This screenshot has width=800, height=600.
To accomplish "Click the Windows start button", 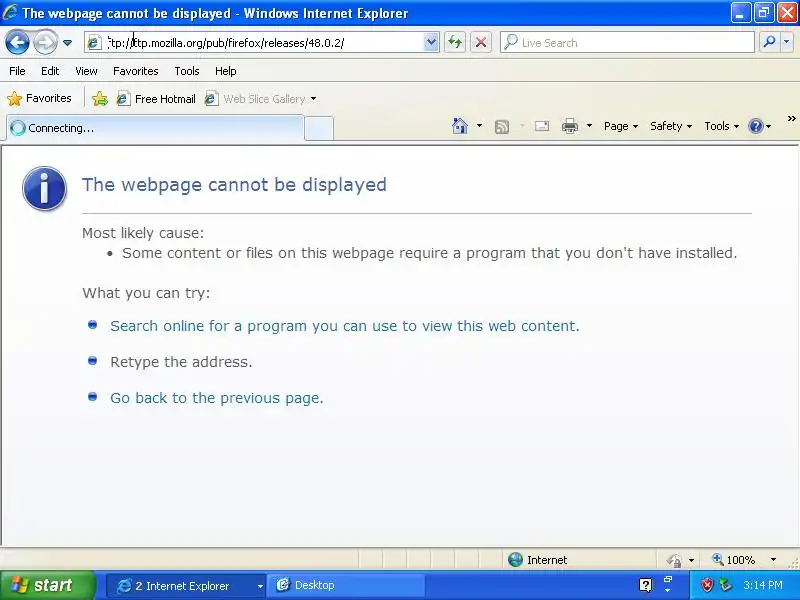I will (47, 585).
